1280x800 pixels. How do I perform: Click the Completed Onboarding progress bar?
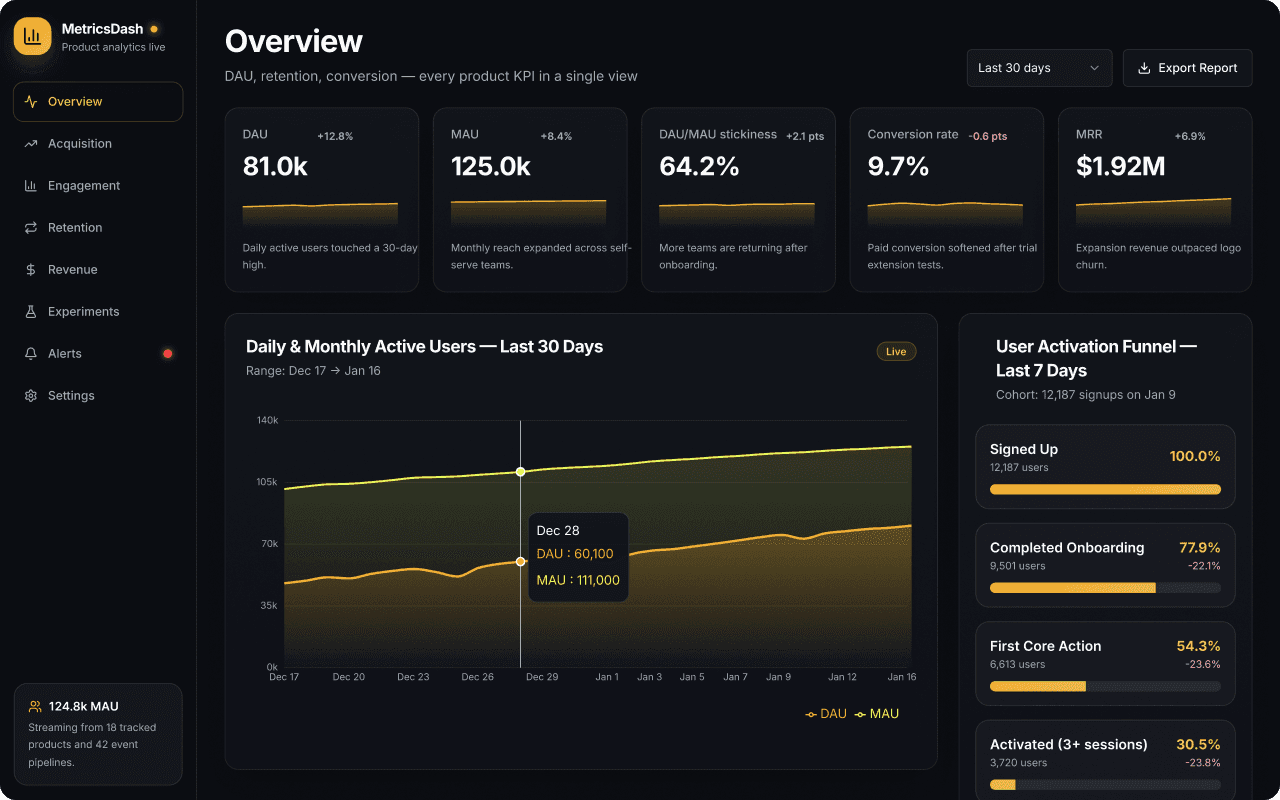pyautogui.click(x=1105, y=588)
